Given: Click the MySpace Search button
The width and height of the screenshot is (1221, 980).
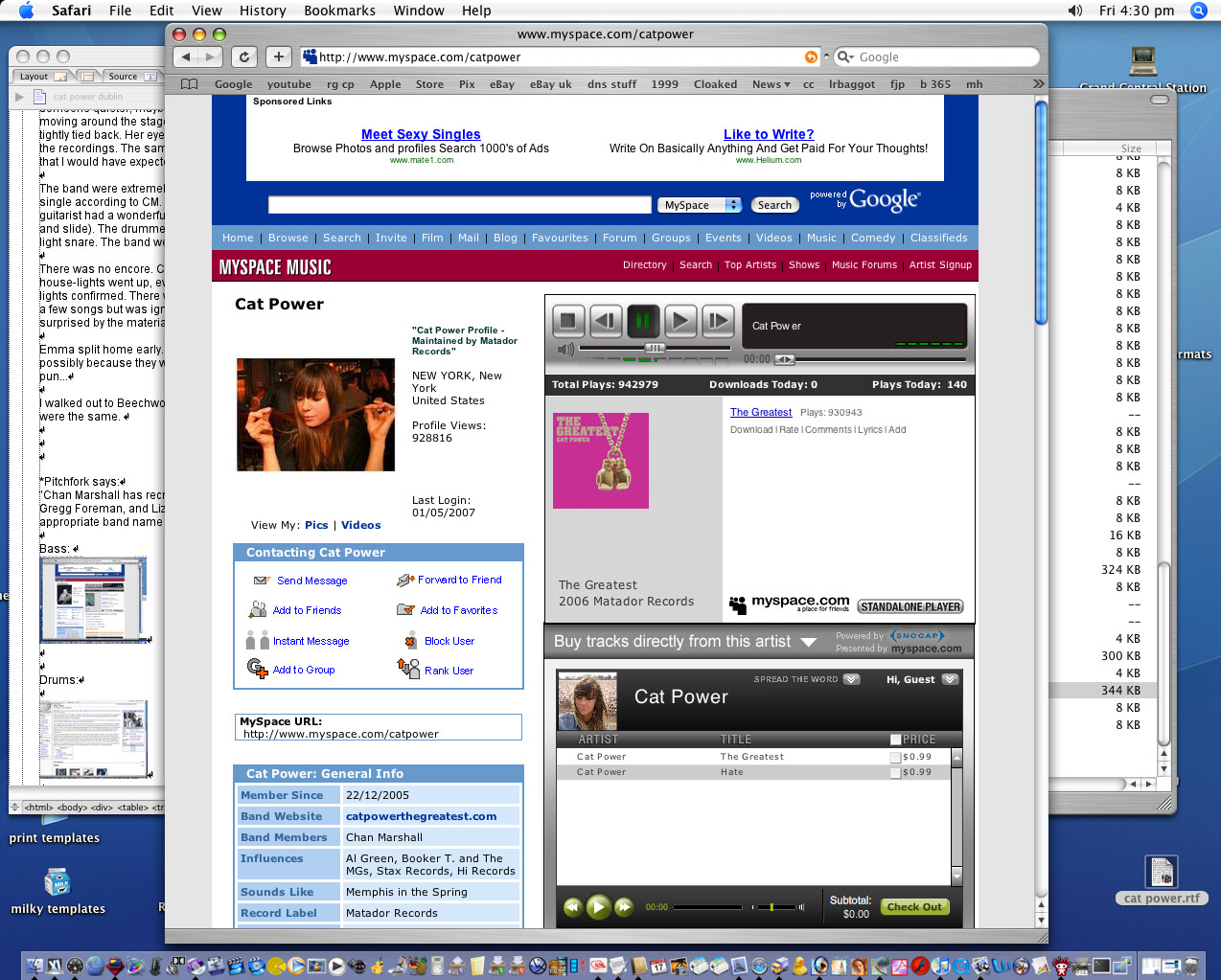Looking at the screenshot, I should [774, 205].
